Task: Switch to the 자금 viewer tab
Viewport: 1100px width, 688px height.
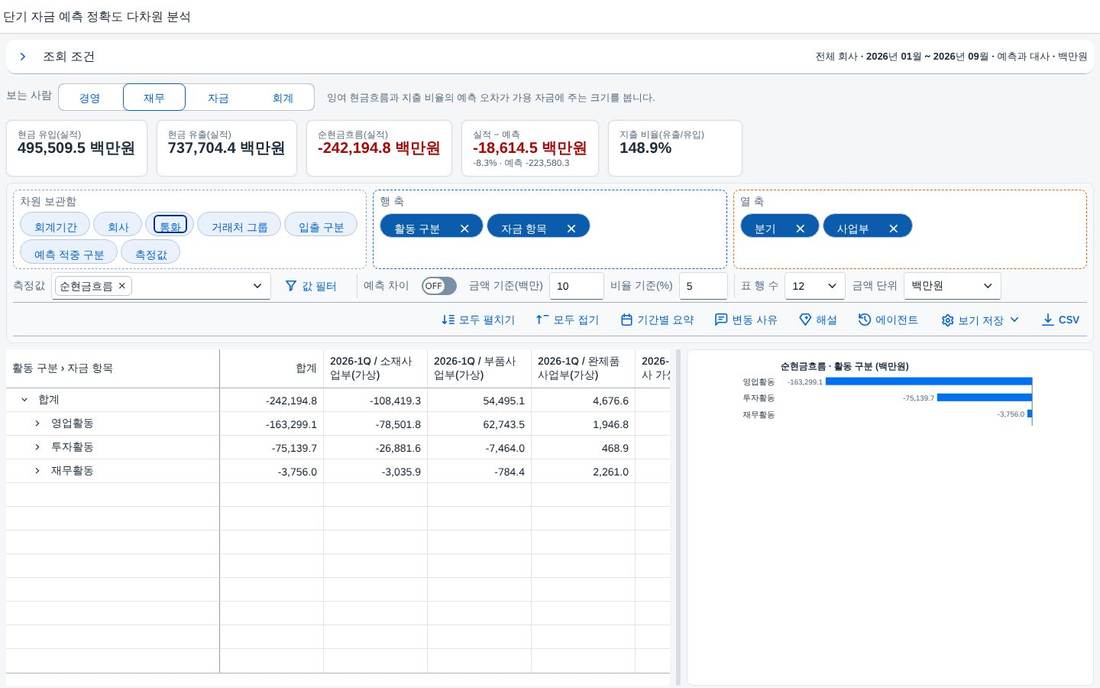Action: (x=218, y=97)
